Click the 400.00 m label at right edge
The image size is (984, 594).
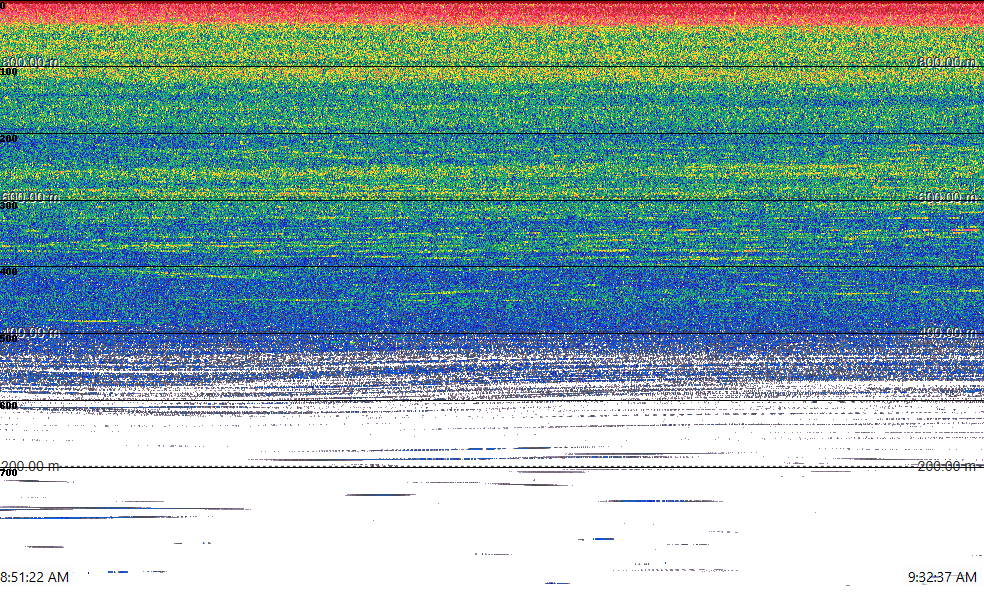click(x=948, y=332)
